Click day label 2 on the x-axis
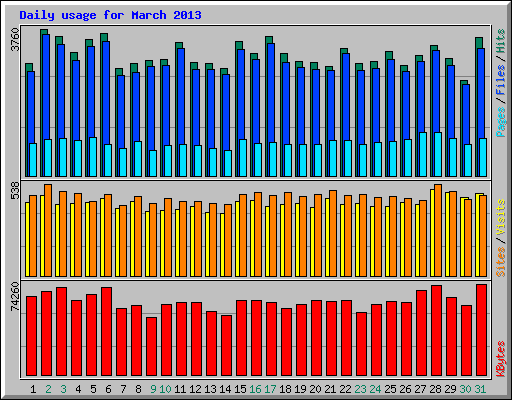This screenshot has width=512, height=400. (x=48, y=389)
